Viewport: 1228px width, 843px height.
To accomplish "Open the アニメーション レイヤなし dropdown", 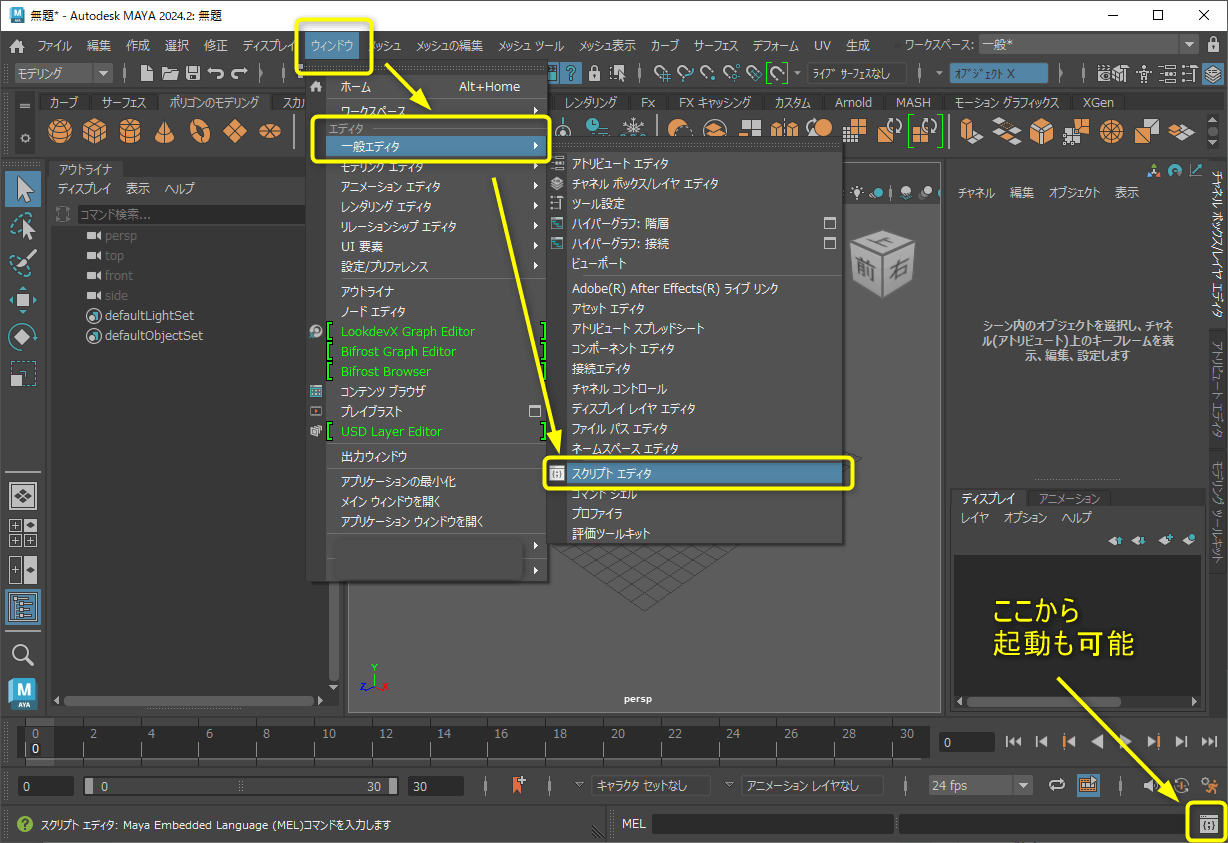I will click(x=814, y=786).
